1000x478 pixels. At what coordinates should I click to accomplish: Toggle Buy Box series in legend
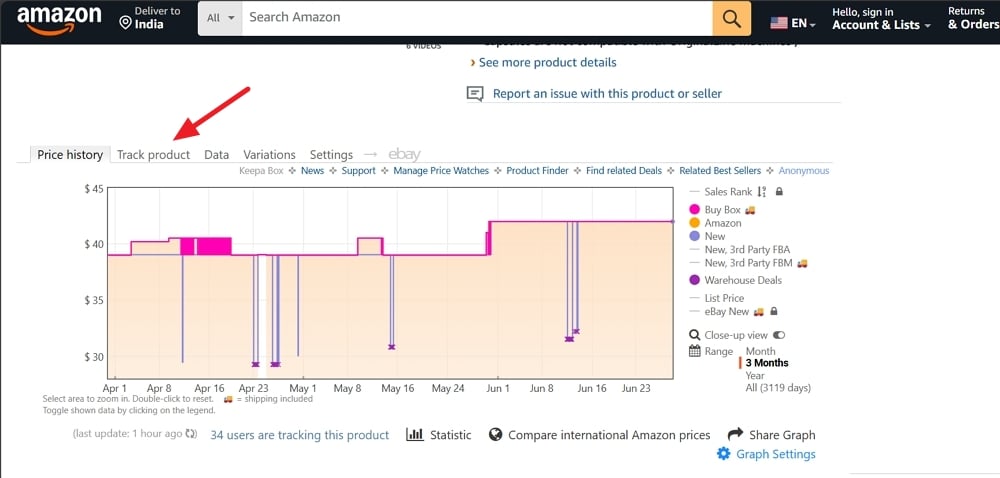pos(723,210)
